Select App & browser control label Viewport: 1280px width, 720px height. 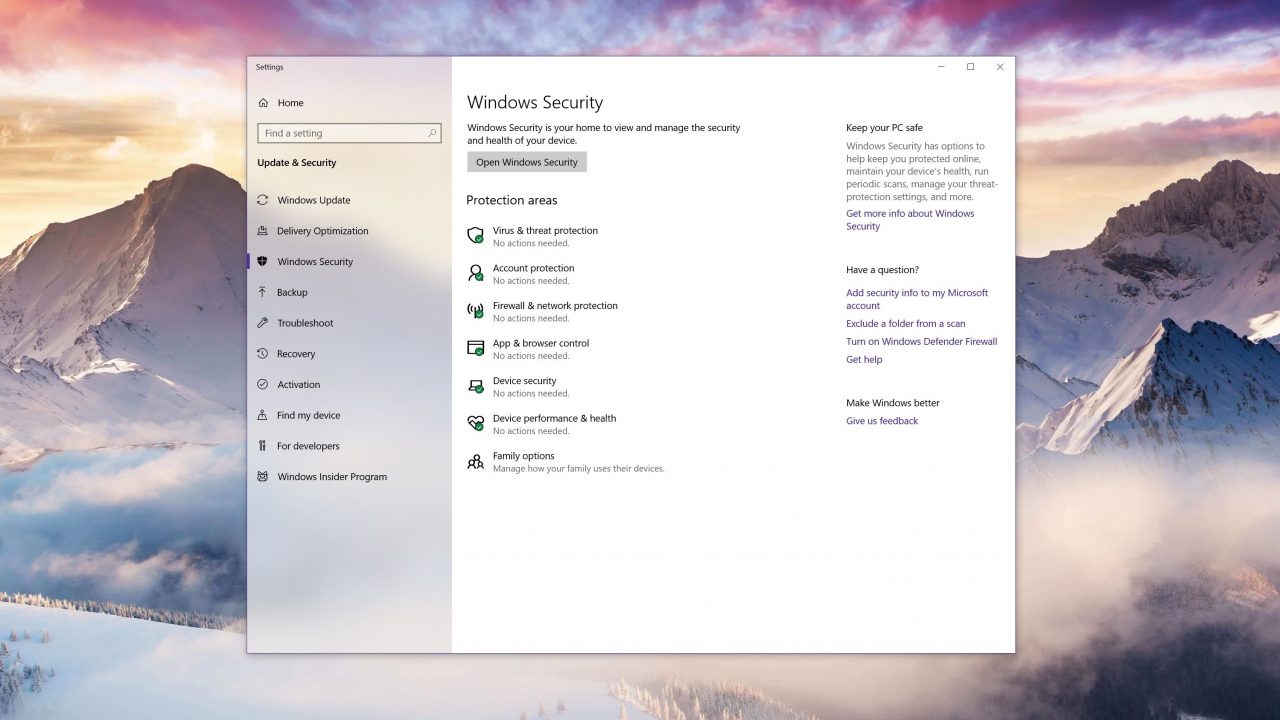click(x=541, y=343)
